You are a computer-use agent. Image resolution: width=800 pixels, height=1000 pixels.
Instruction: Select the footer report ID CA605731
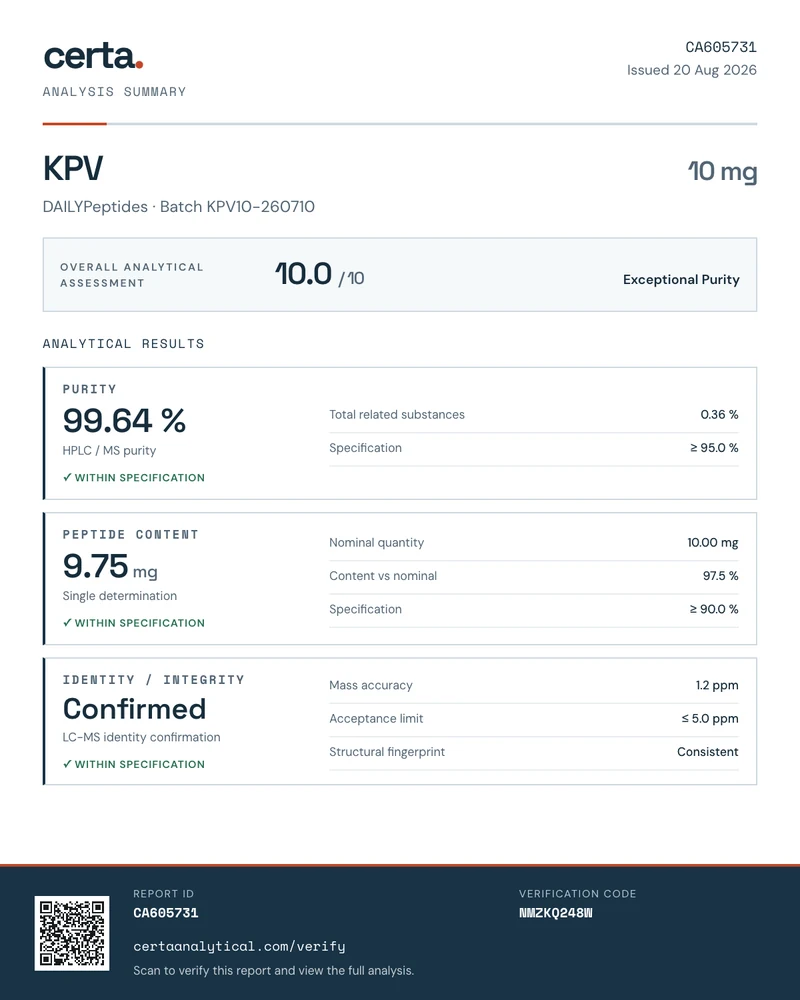click(166, 913)
